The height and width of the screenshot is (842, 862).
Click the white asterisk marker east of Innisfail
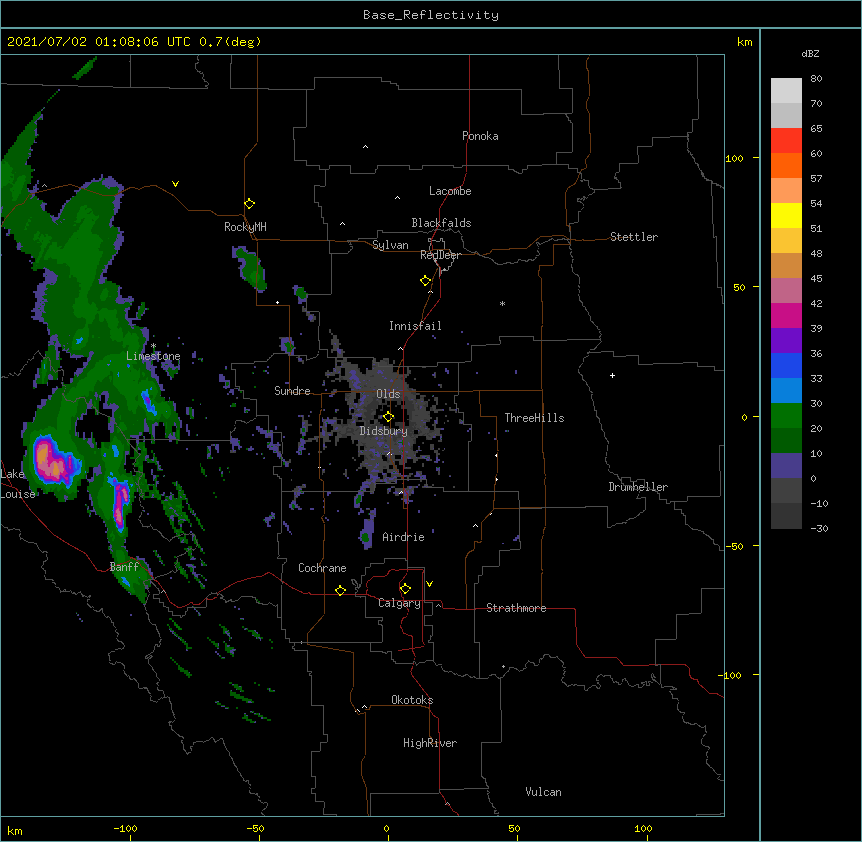click(x=502, y=303)
